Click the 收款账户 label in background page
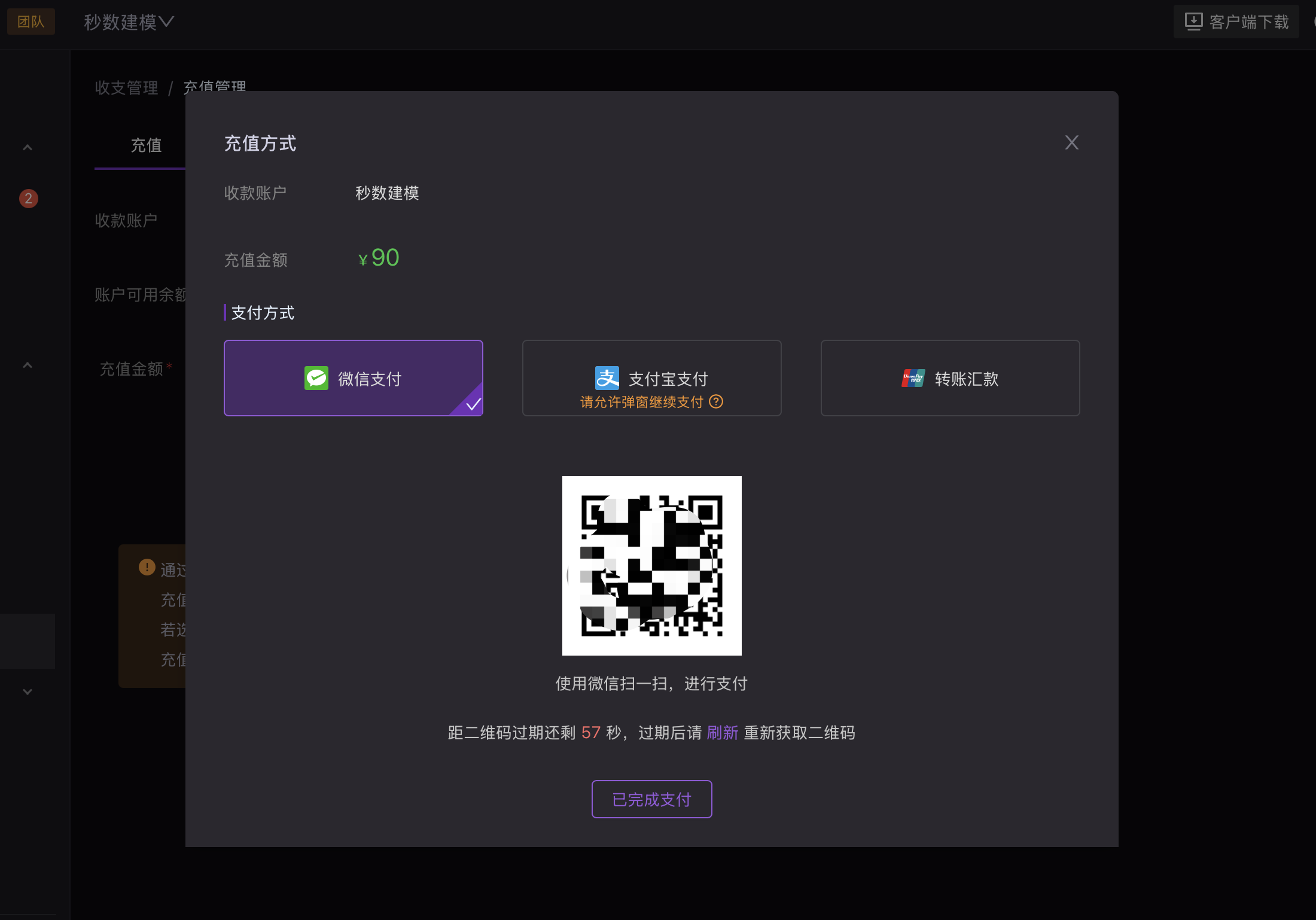1316x920 pixels. coord(126,221)
